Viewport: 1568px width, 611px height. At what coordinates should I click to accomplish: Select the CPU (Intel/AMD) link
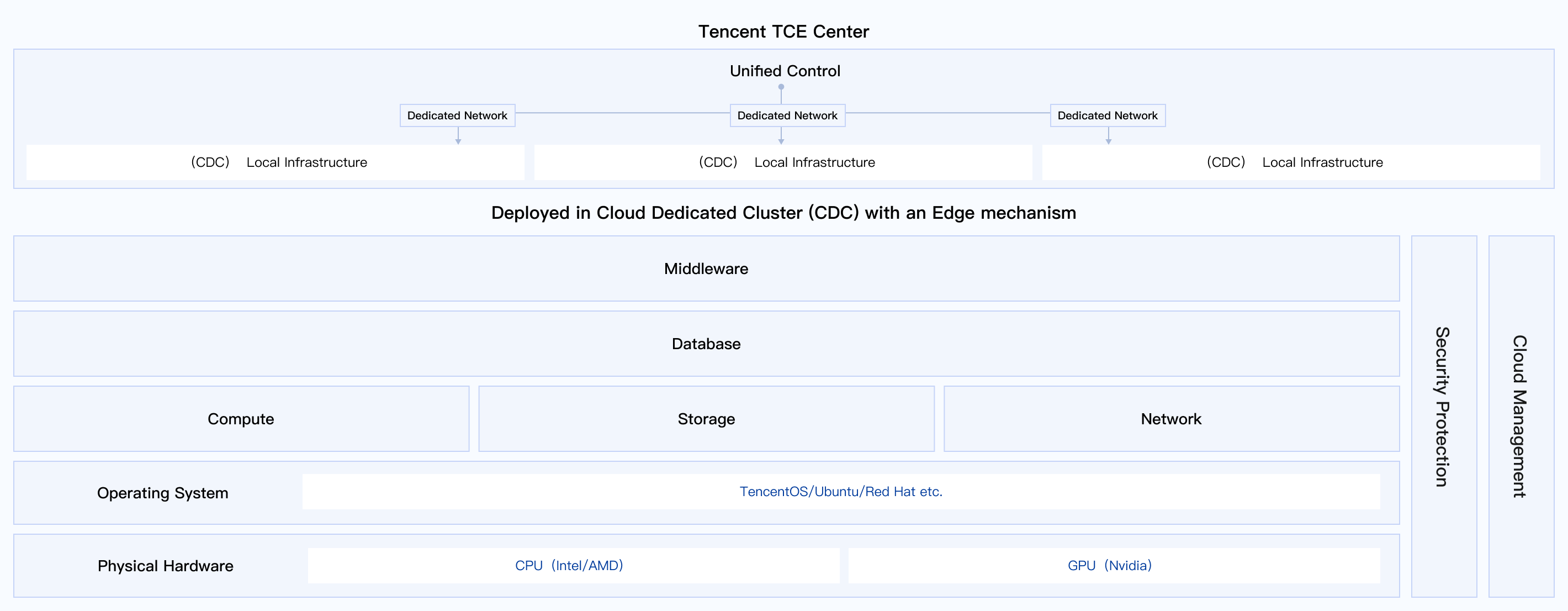(x=569, y=565)
